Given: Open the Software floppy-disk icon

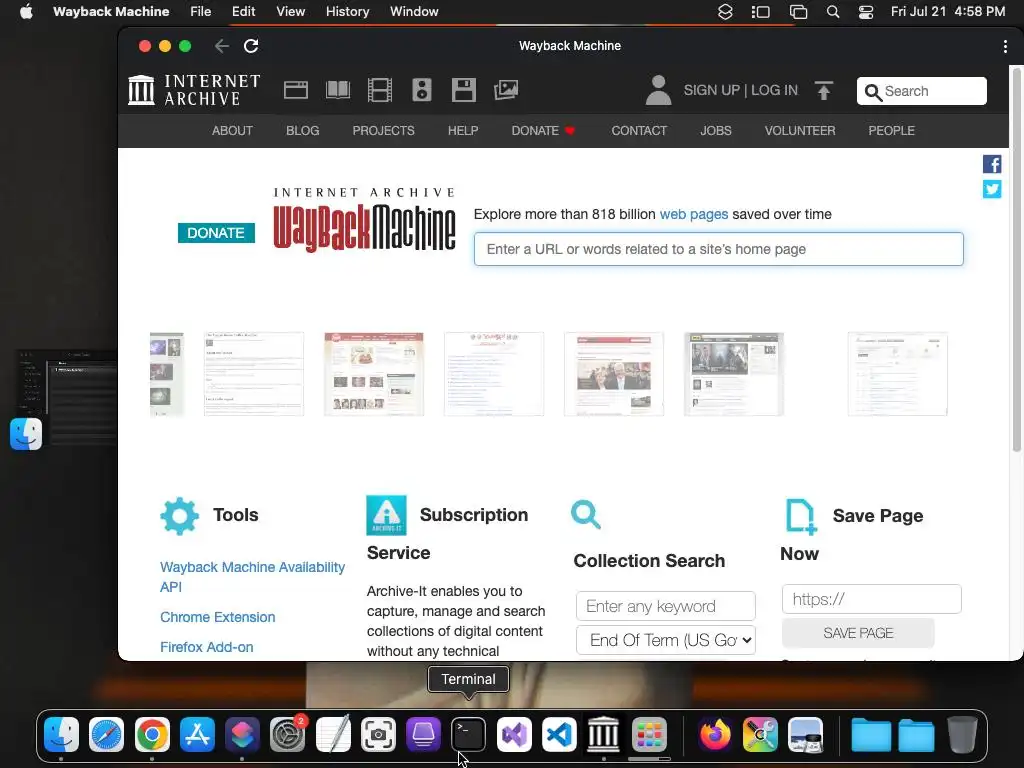Looking at the screenshot, I should [464, 90].
